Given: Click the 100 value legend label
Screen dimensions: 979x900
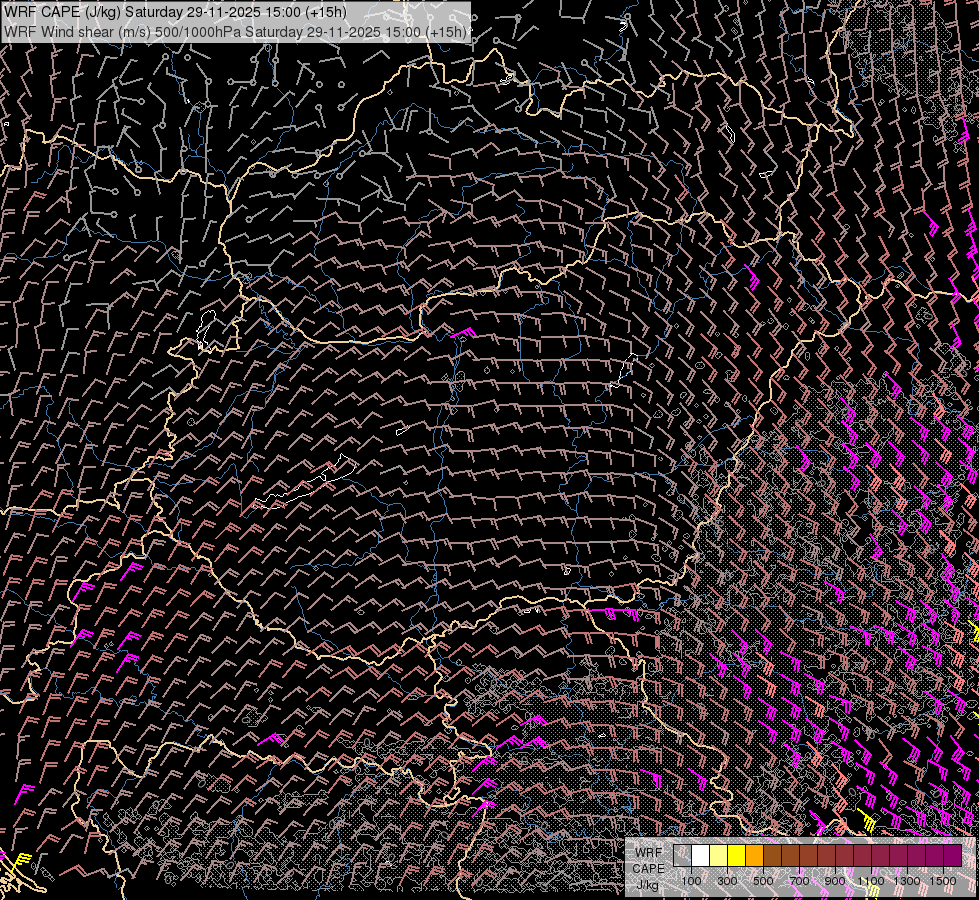Looking at the screenshot, I should tap(691, 881).
